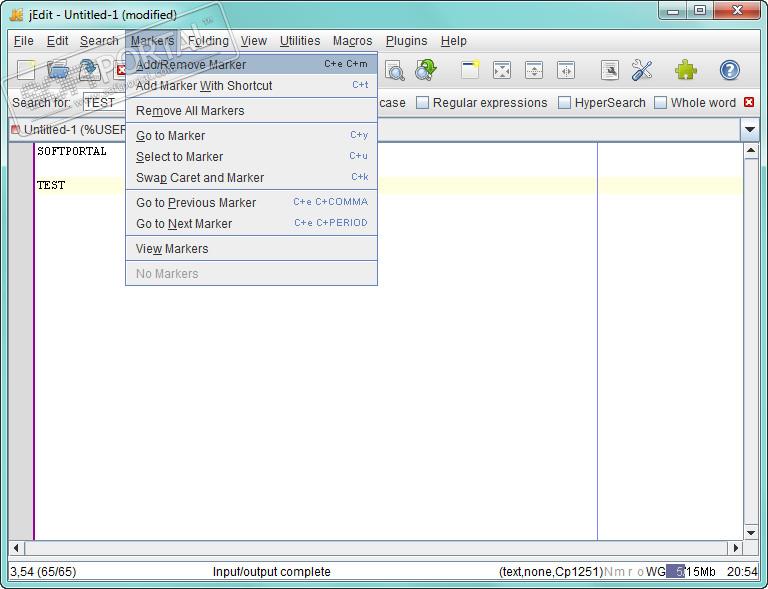
Task: Choose View Markers entry
Action: [251, 248]
